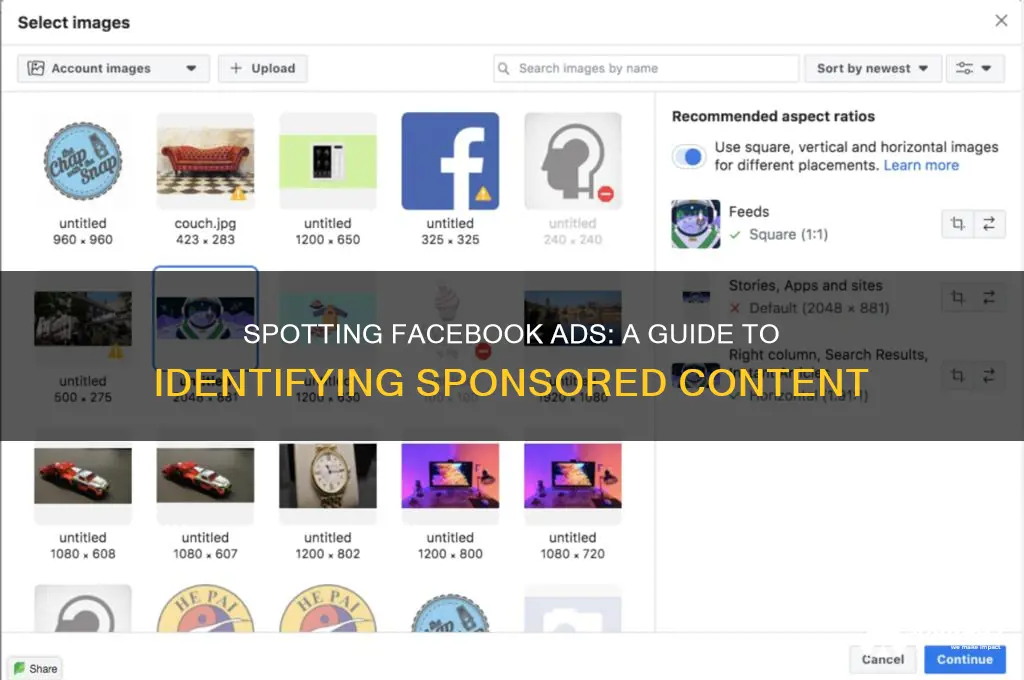Select the 1200 x 650 green image
The width and height of the screenshot is (1024, 680).
click(328, 161)
